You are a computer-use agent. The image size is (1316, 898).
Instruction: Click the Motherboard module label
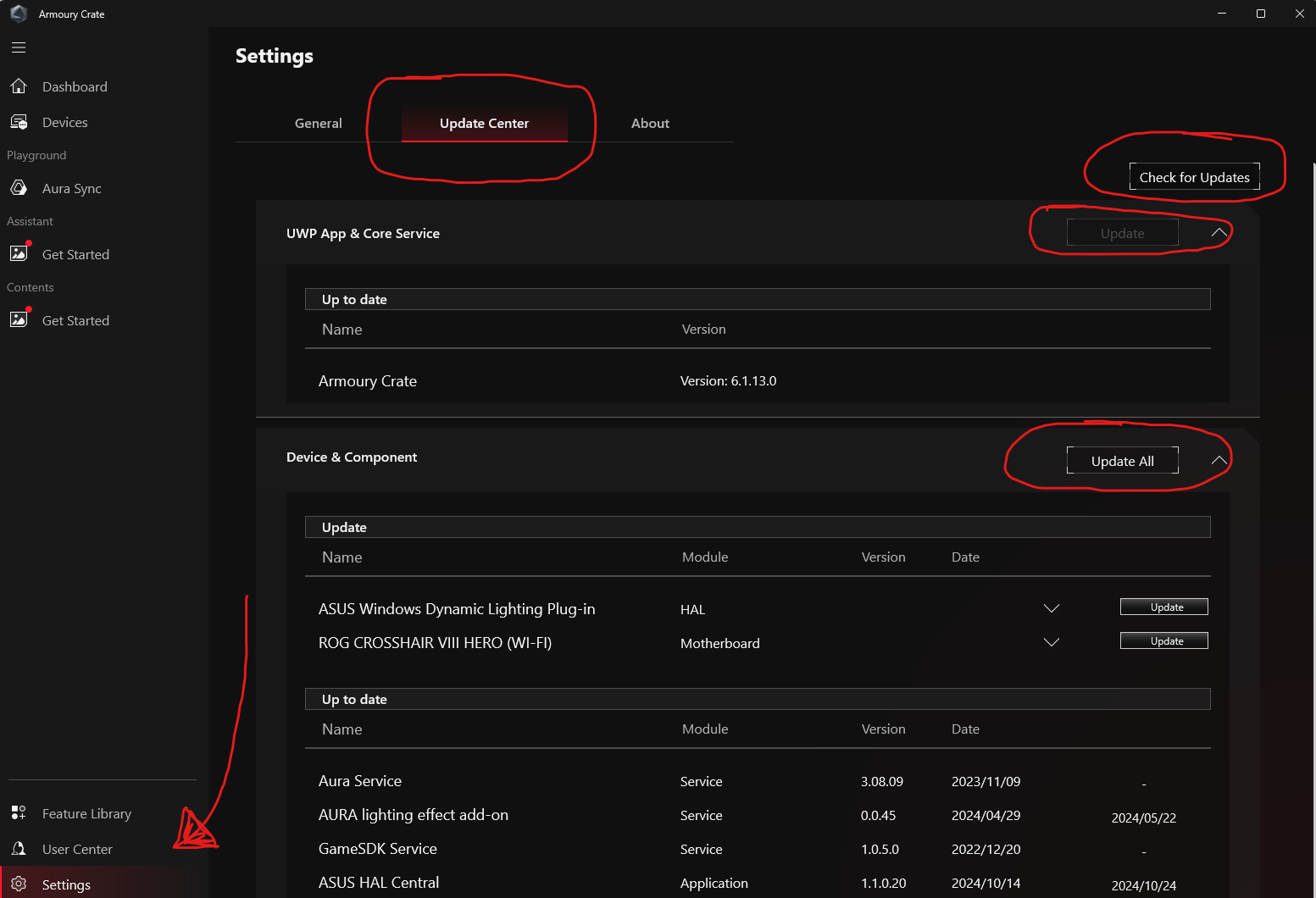(720, 643)
